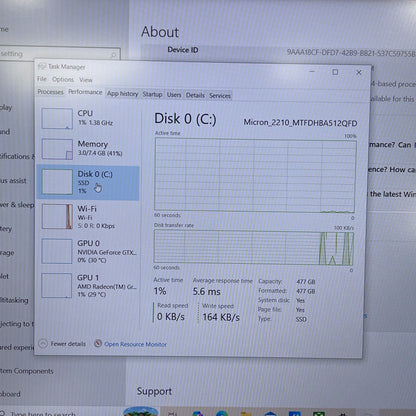
Task: Collapse view with Fewer details arrow icon
Action: [x=43, y=343]
